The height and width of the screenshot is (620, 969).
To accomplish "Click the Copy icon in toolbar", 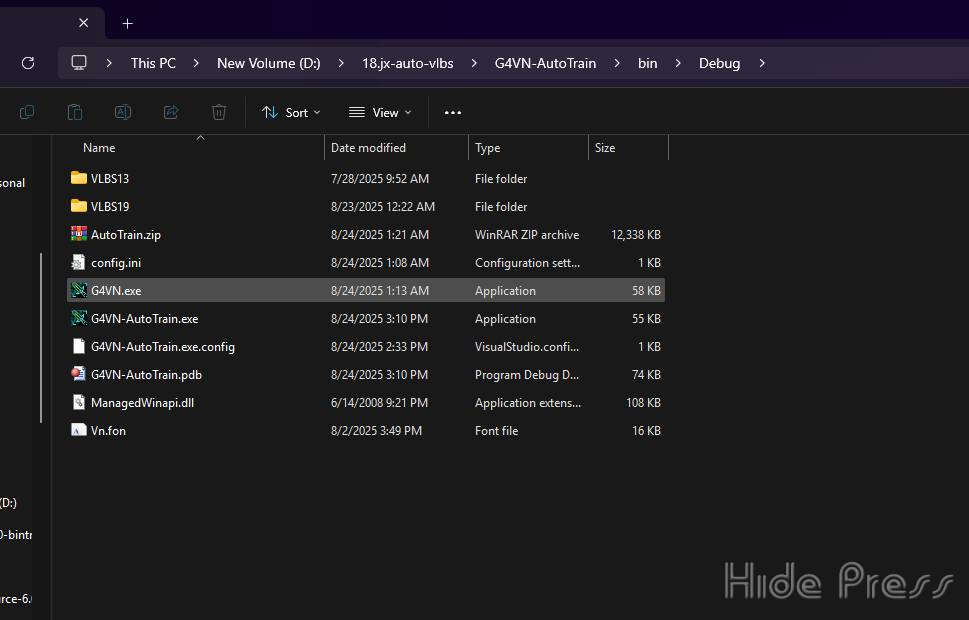I will pyautogui.click(x=27, y=112).
